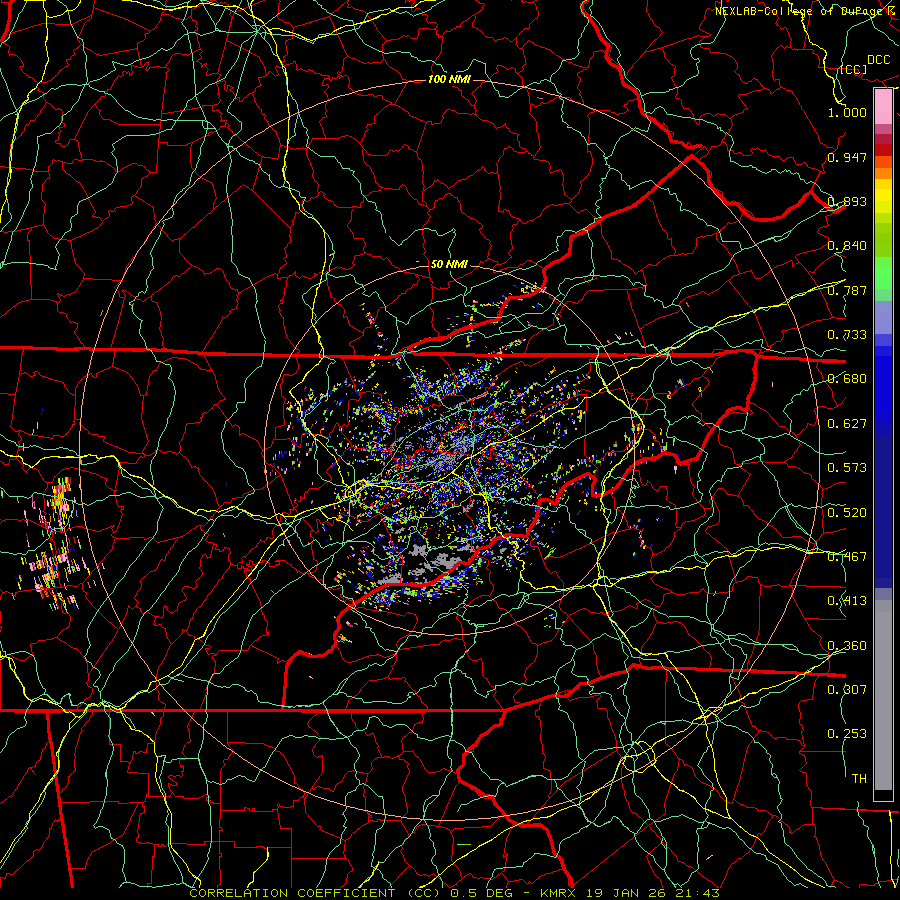Select the 0.733 scale value
The width and height of the screenshot is (900, 900).
pos(847,335)
